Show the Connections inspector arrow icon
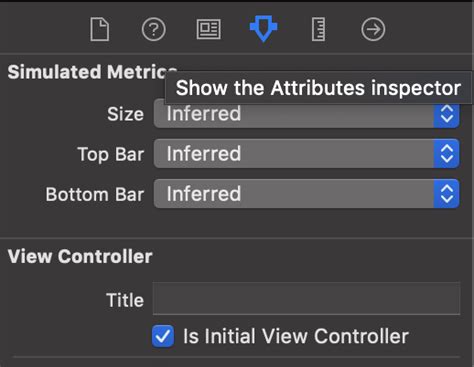 point(373,30)
